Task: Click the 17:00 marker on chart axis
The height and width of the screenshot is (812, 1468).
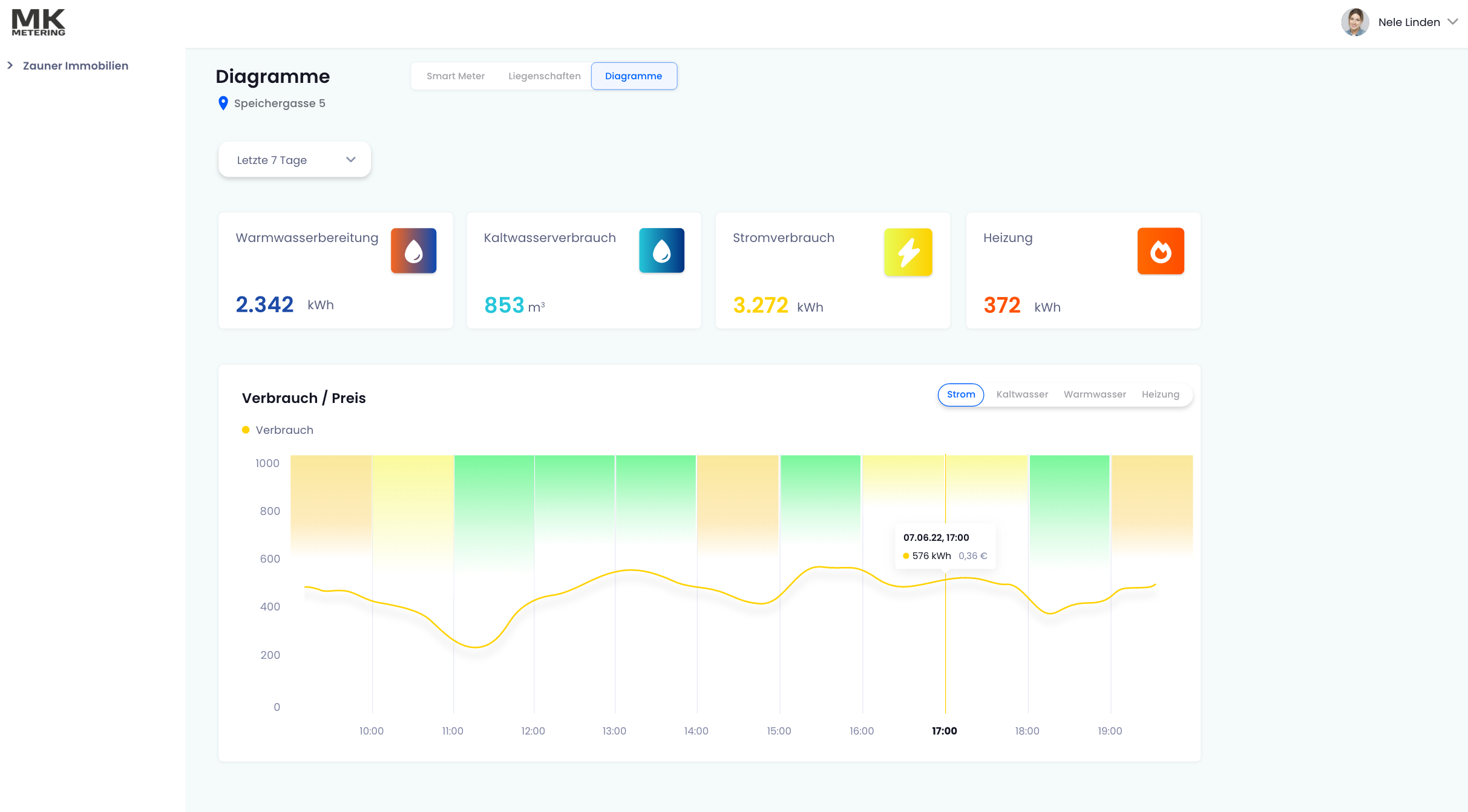Action: (x=944, y=731)
